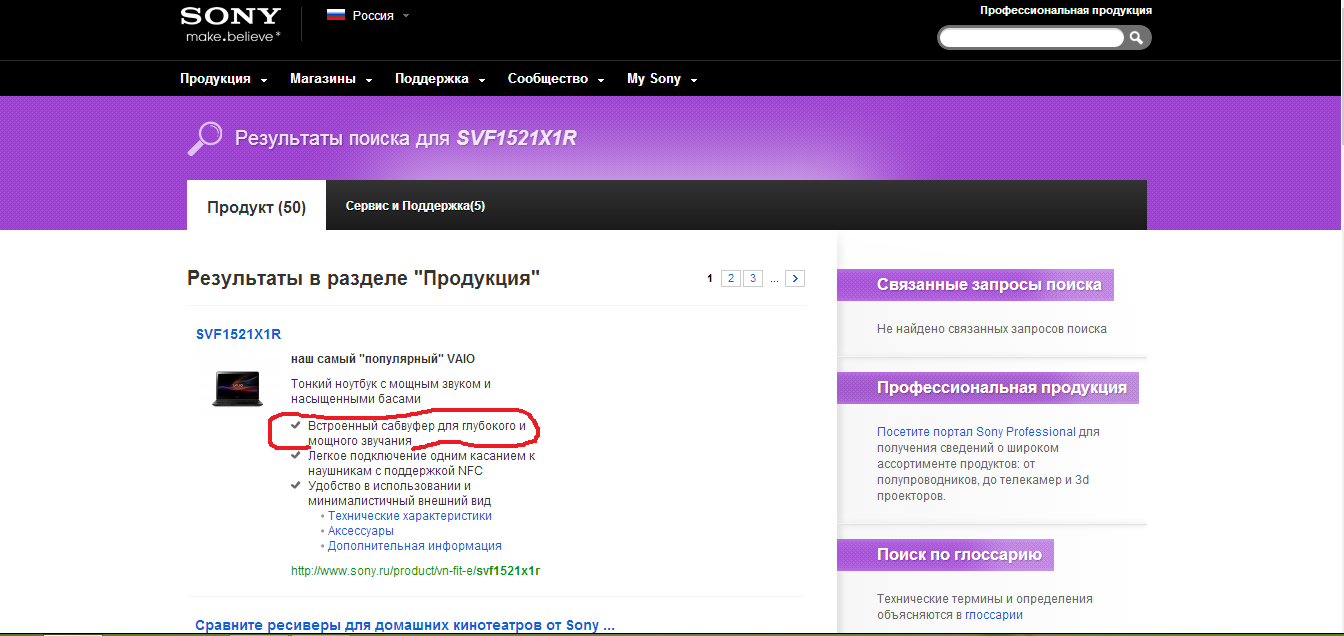Expand the Поддержка navigation menu
Screen dimensions: 1344x636
tap(439, 79)
